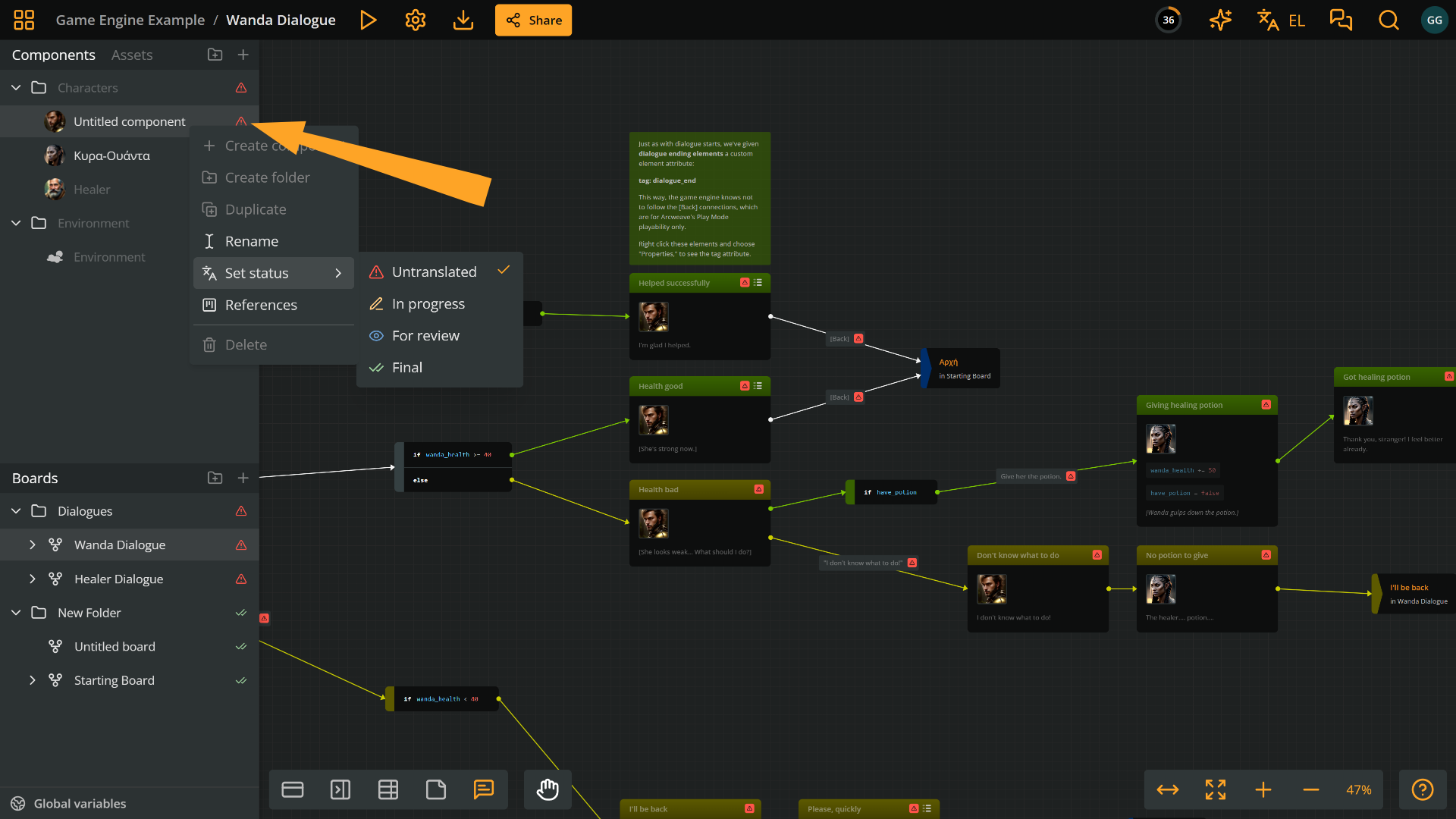Click the search magnifier icon
1456x819 pixels.
[x=1389, y=20]
